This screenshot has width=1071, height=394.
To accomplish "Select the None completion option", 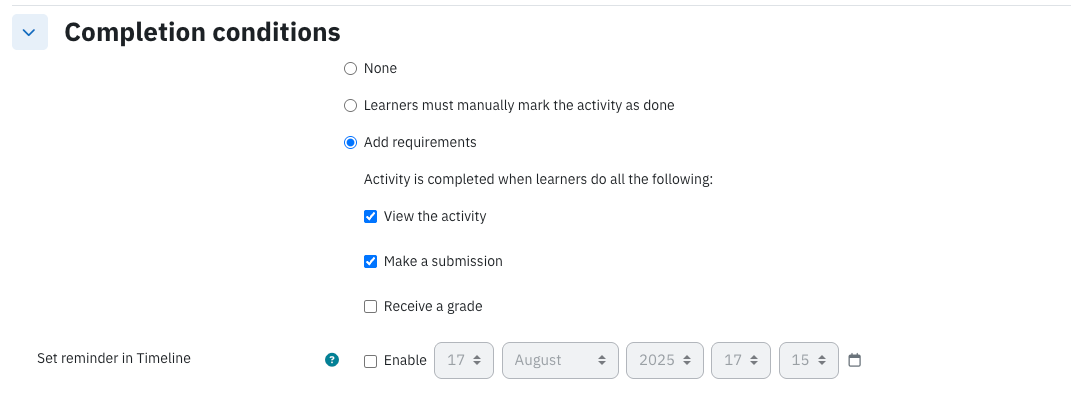I will click(350, 68).
